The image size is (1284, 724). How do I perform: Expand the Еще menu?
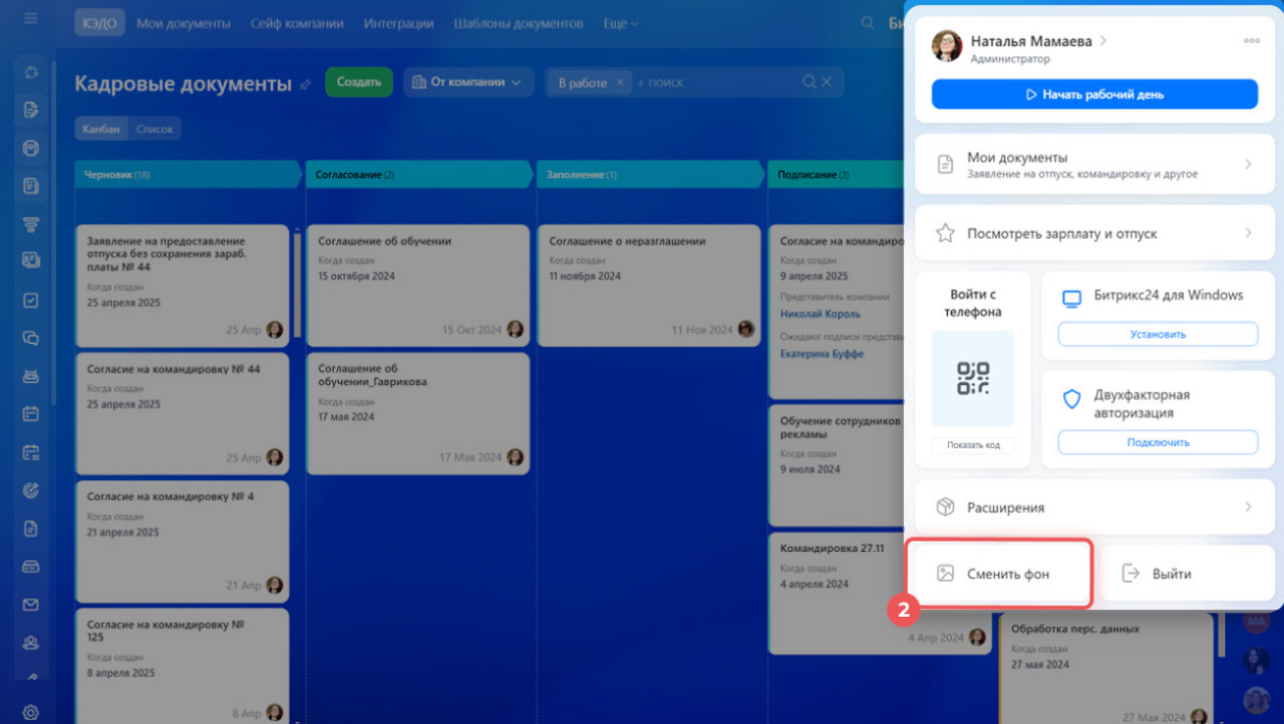620,23
